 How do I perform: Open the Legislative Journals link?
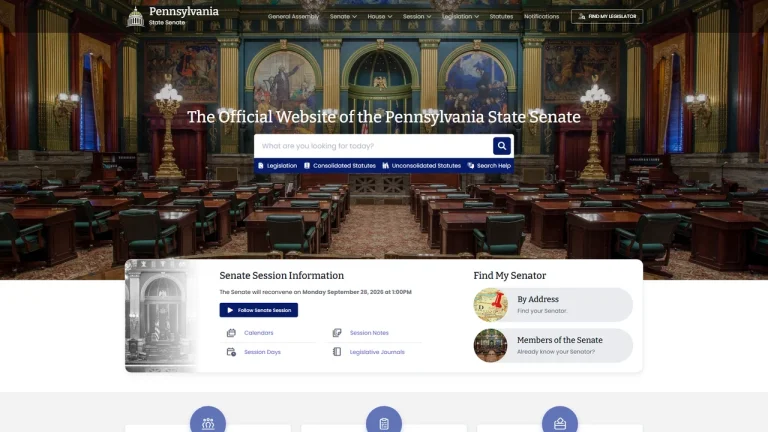377,352
